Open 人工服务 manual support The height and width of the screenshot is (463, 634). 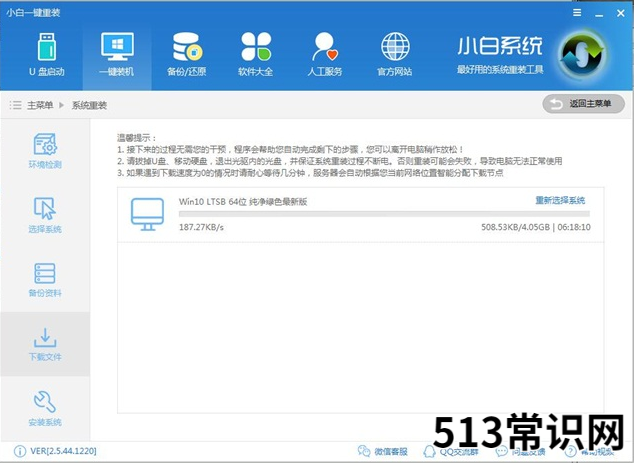[x=325, y=55]
